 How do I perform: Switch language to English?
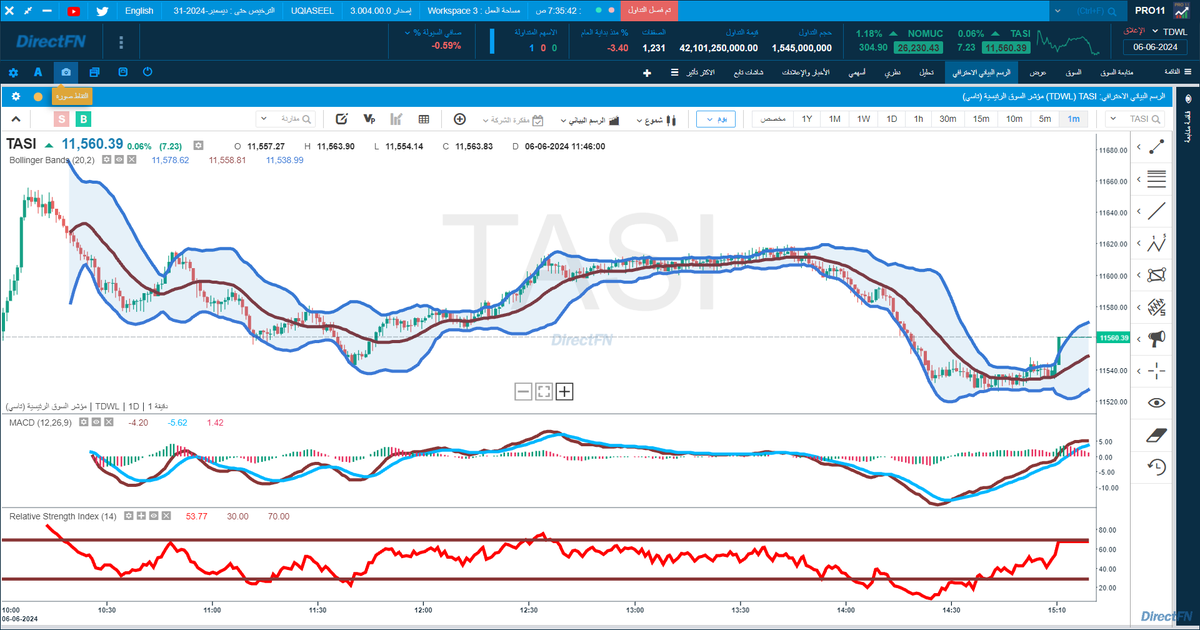pyautogui.click(x=140, y=10)
